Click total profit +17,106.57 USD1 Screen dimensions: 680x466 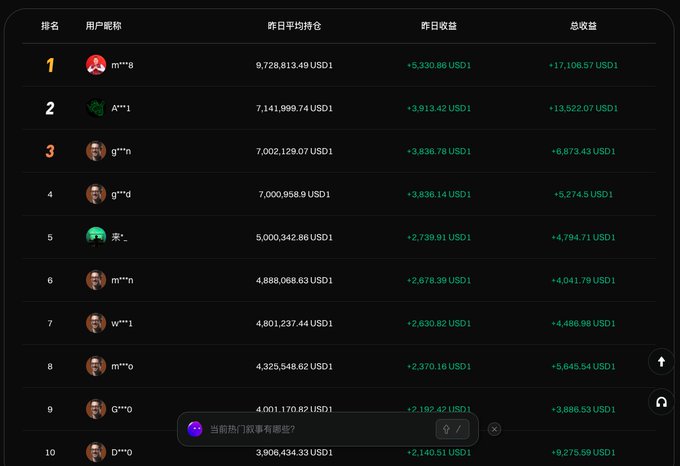pos(583,65)
